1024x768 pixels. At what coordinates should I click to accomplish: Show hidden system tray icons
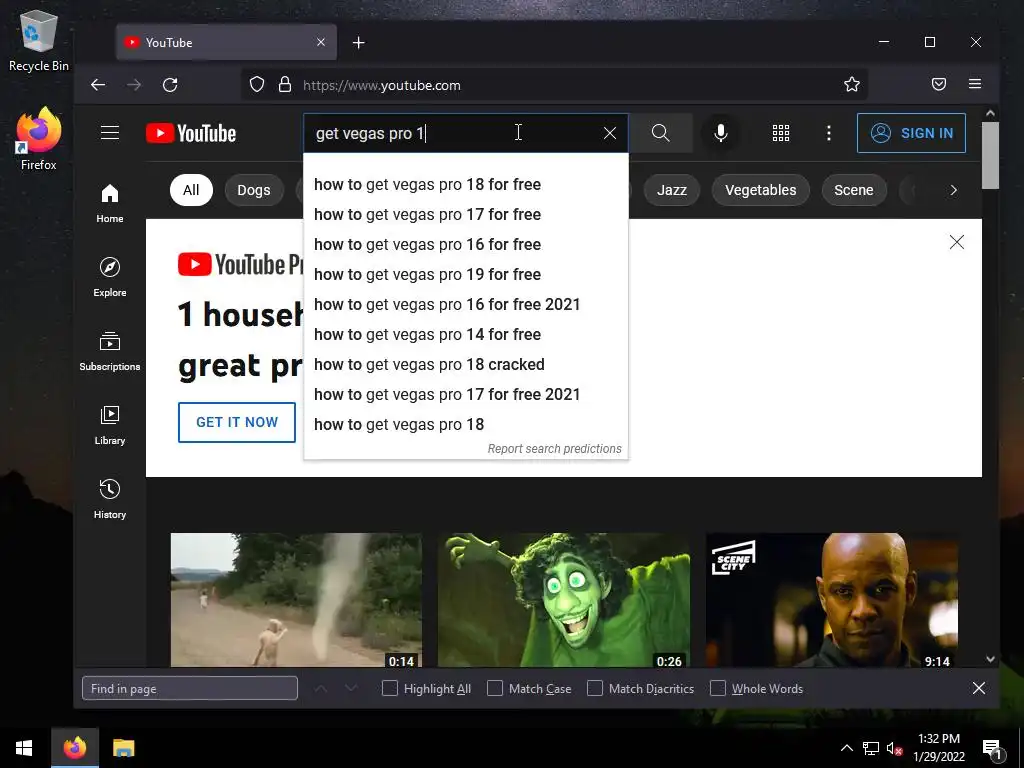coord(846,748)
